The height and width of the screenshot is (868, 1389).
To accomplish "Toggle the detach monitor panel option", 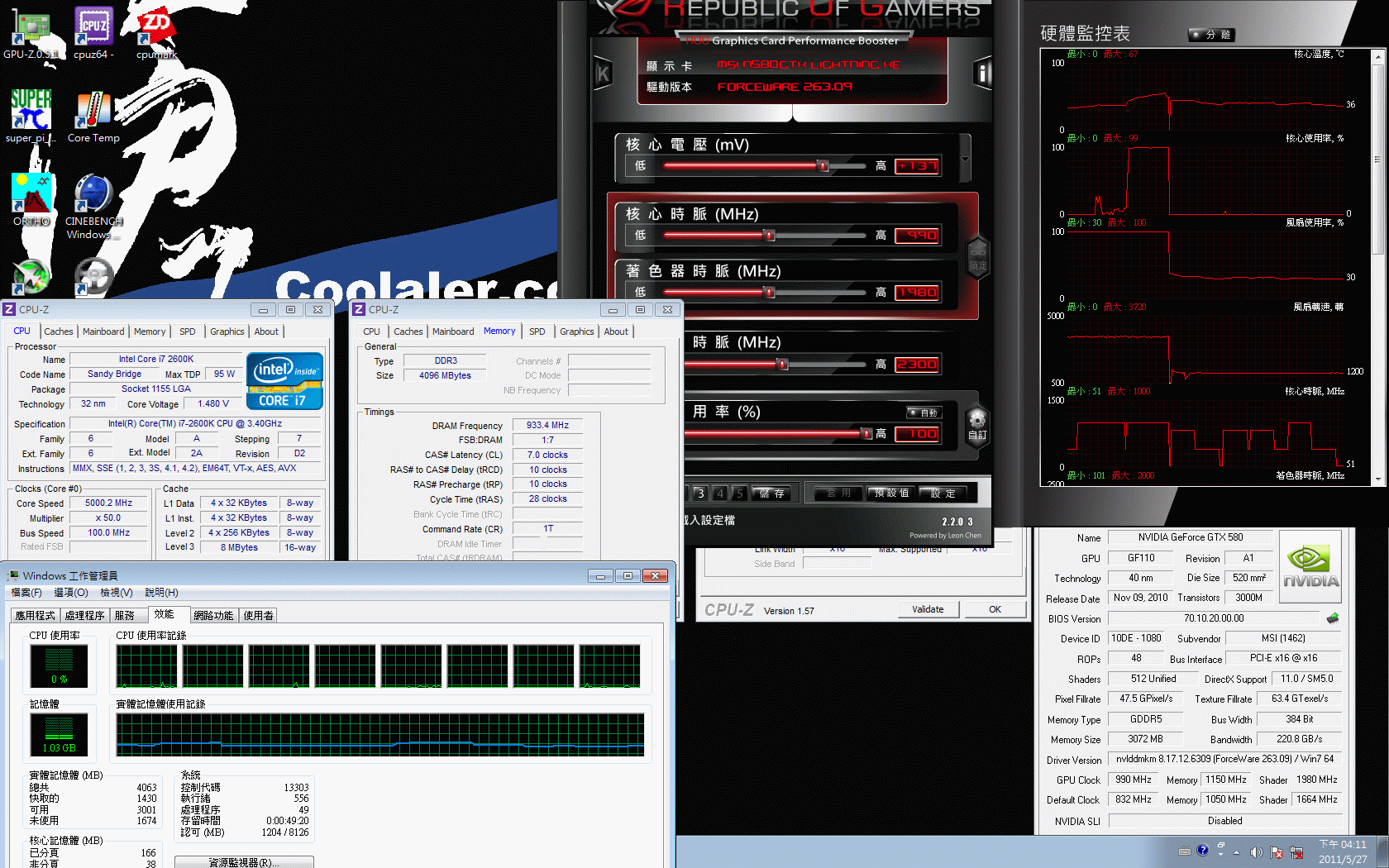I will click(x=1211, y=35).
